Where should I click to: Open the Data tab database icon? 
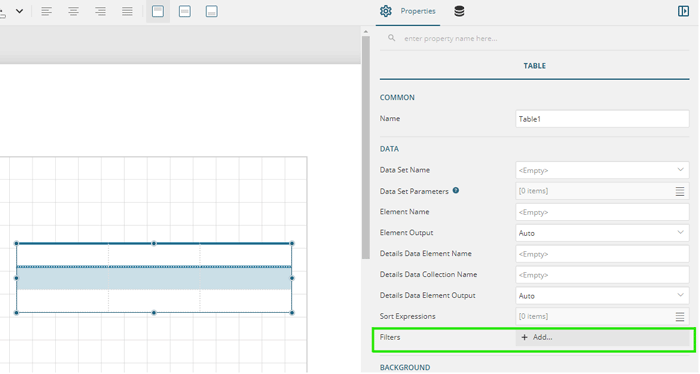[459, 11]
